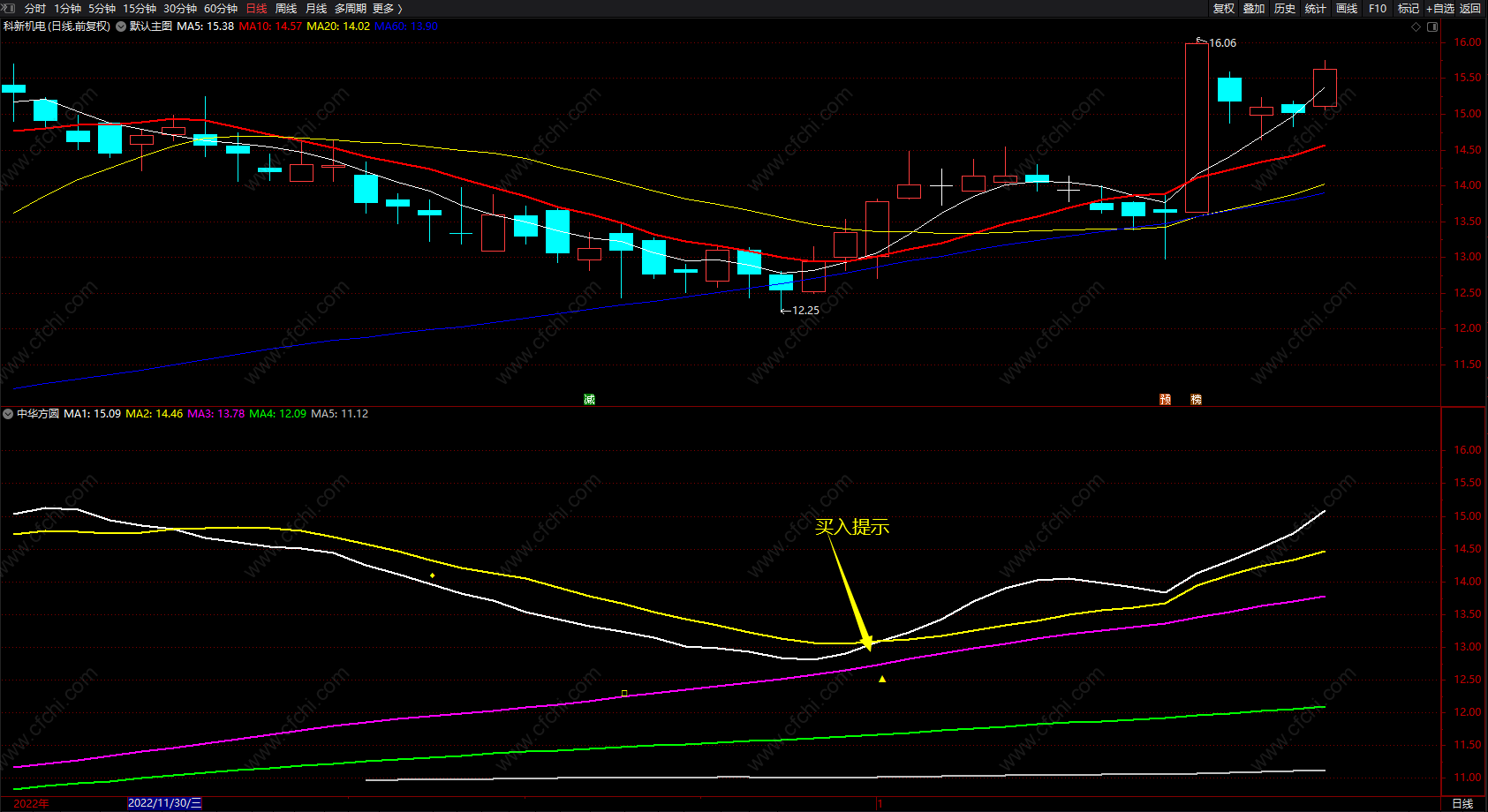
Task: Click the 返回 back button
Action: [1470, 9]
